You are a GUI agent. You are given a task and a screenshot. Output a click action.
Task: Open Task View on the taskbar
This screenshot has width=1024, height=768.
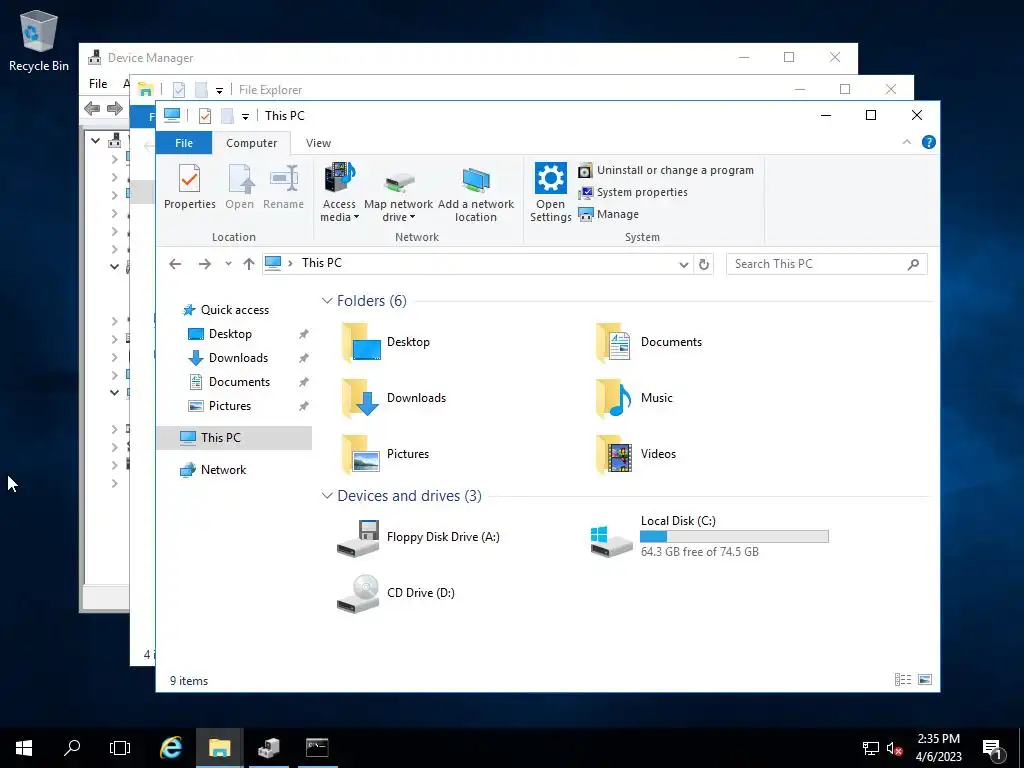120,748
